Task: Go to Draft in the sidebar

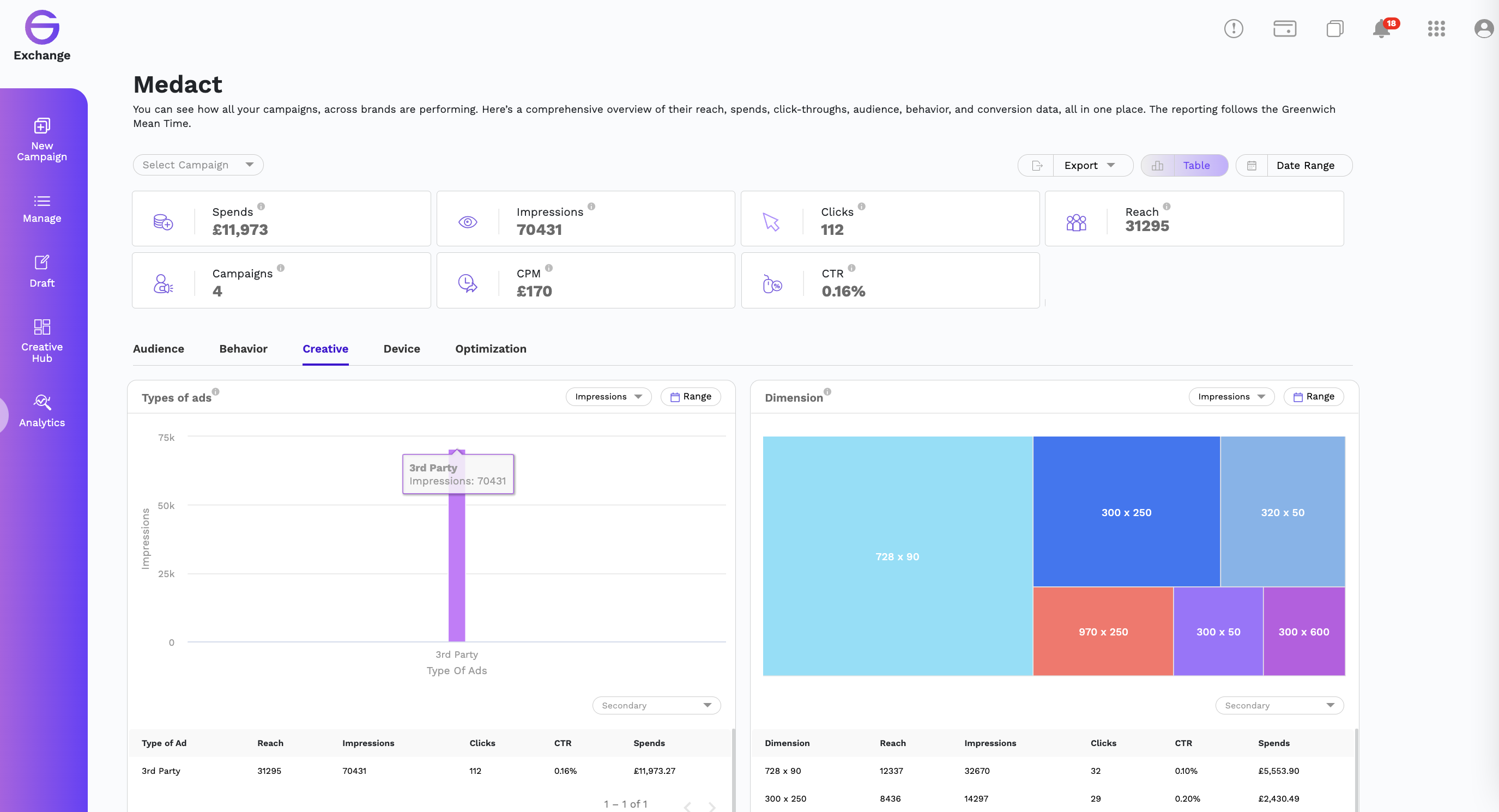Action: (42, 271)
